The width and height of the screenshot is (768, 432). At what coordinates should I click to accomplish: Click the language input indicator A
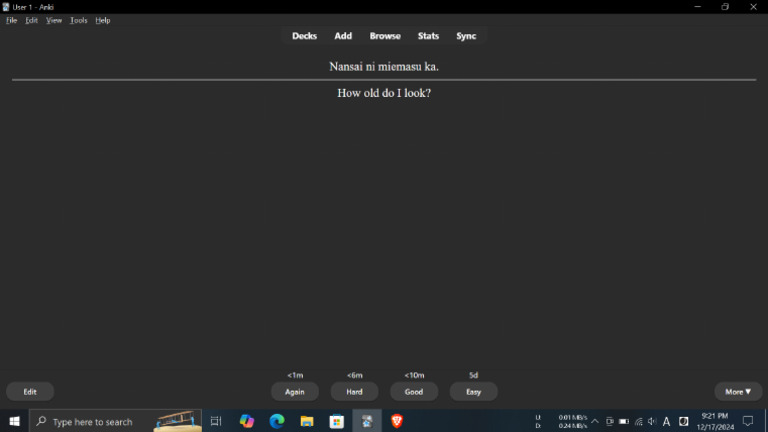(666, 421)
